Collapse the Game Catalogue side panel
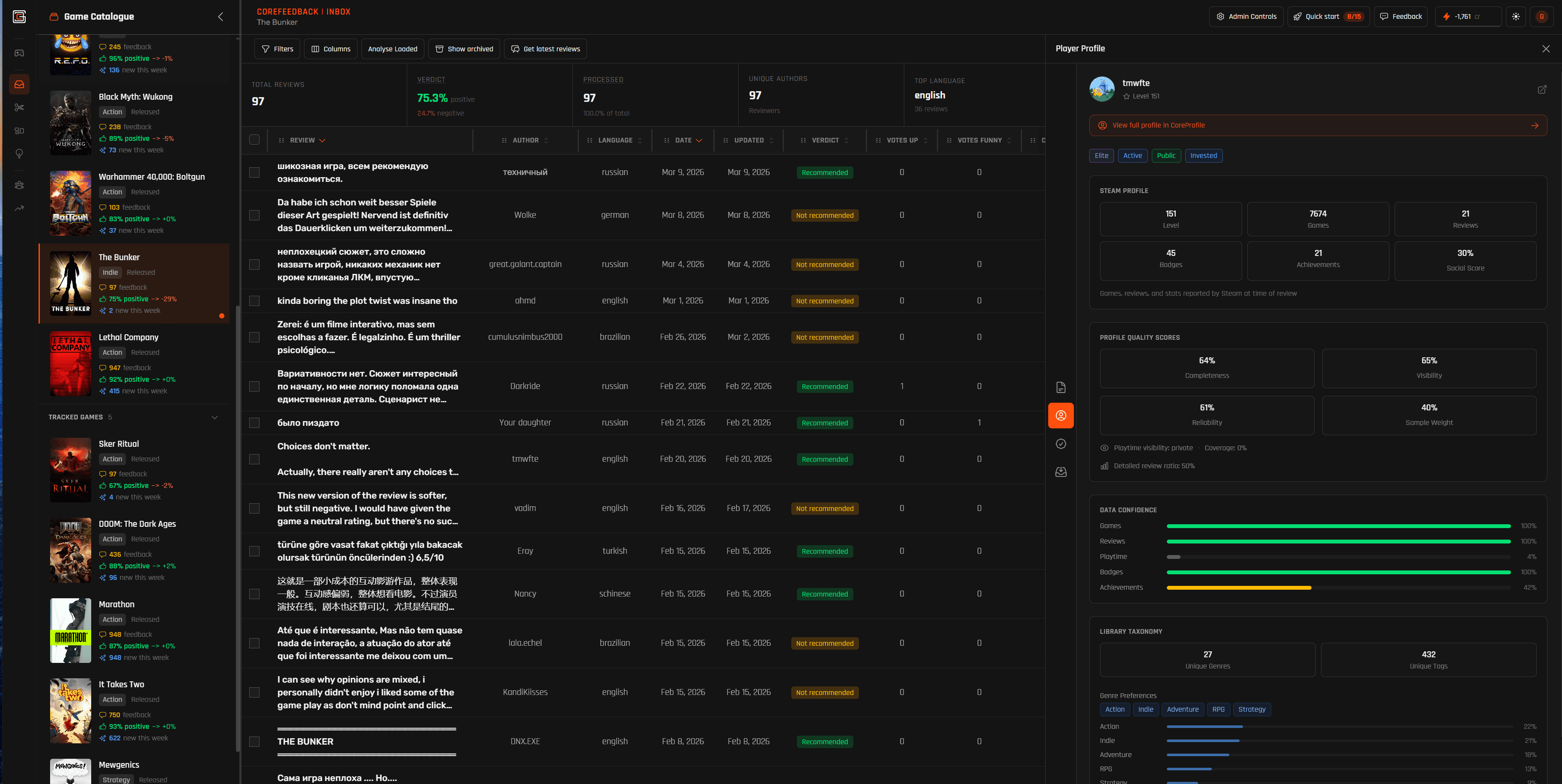The image size is (1562, 784). (x=221, y=17)
